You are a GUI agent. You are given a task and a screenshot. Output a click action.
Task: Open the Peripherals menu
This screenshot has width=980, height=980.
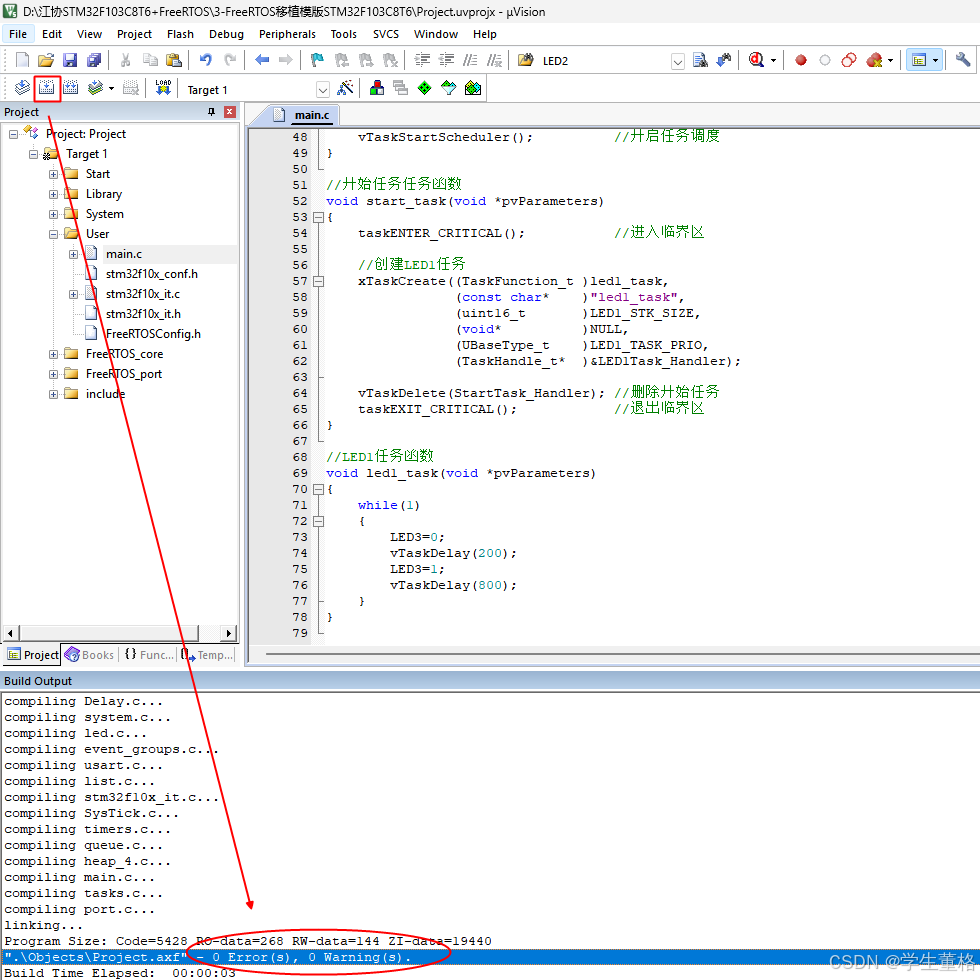[x=288, y=34]
